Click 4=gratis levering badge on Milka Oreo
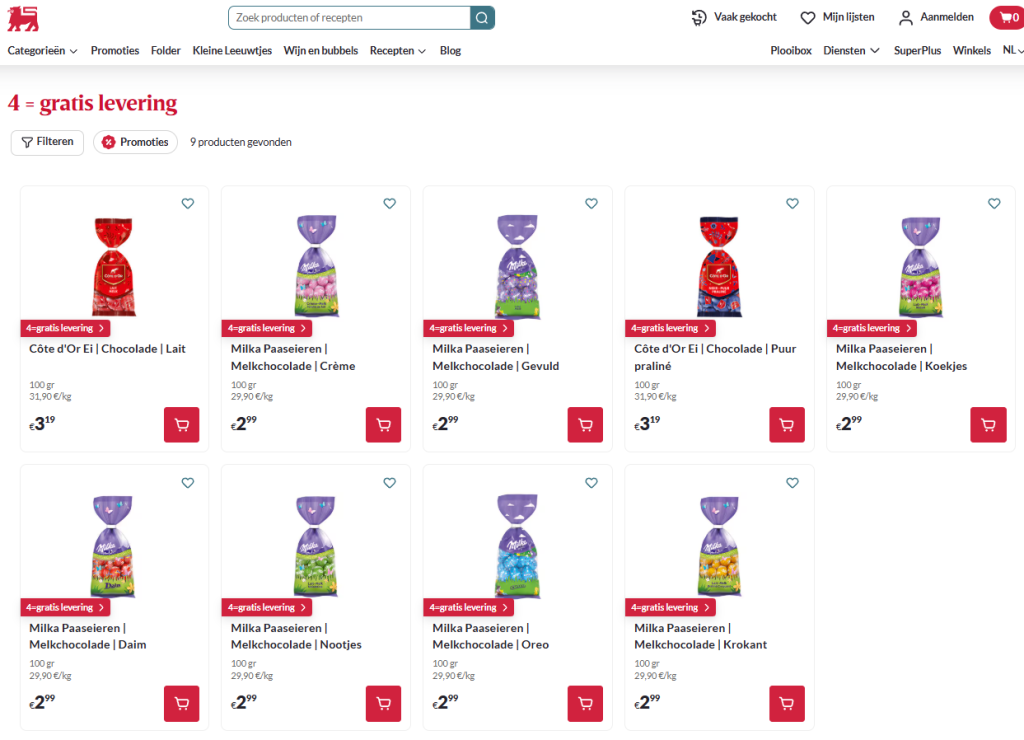 click(x=468, y=607)
